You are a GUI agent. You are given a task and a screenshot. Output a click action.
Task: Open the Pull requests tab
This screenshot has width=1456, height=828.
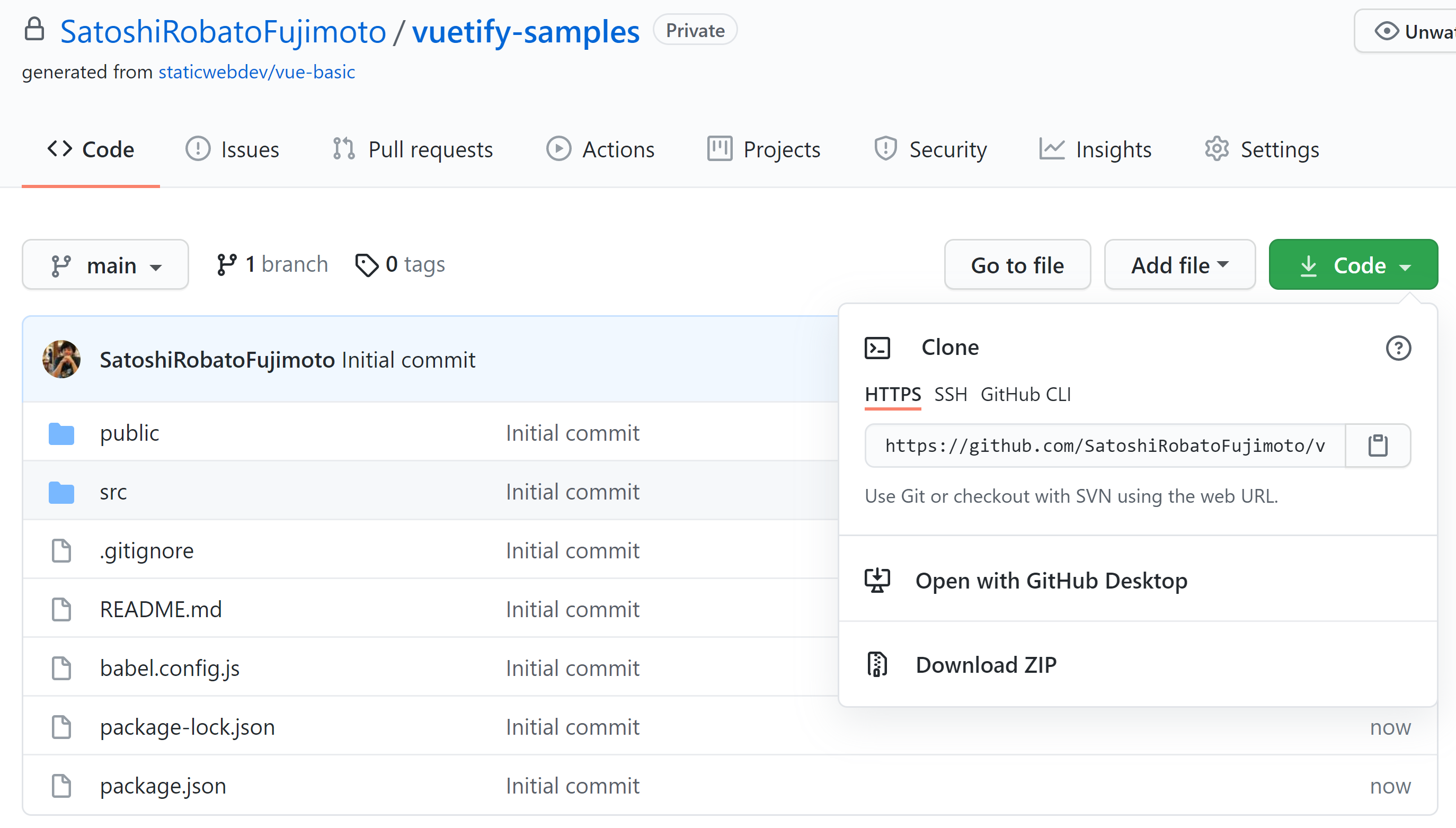(x=412, y=149)
